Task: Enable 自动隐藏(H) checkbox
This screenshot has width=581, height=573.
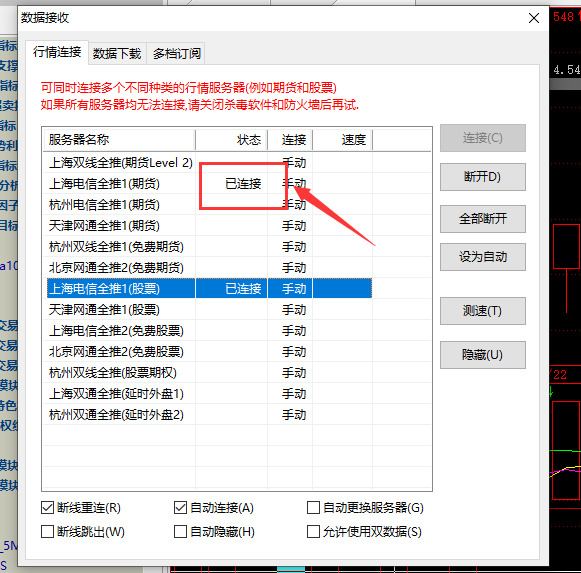Action: point(180,531)
